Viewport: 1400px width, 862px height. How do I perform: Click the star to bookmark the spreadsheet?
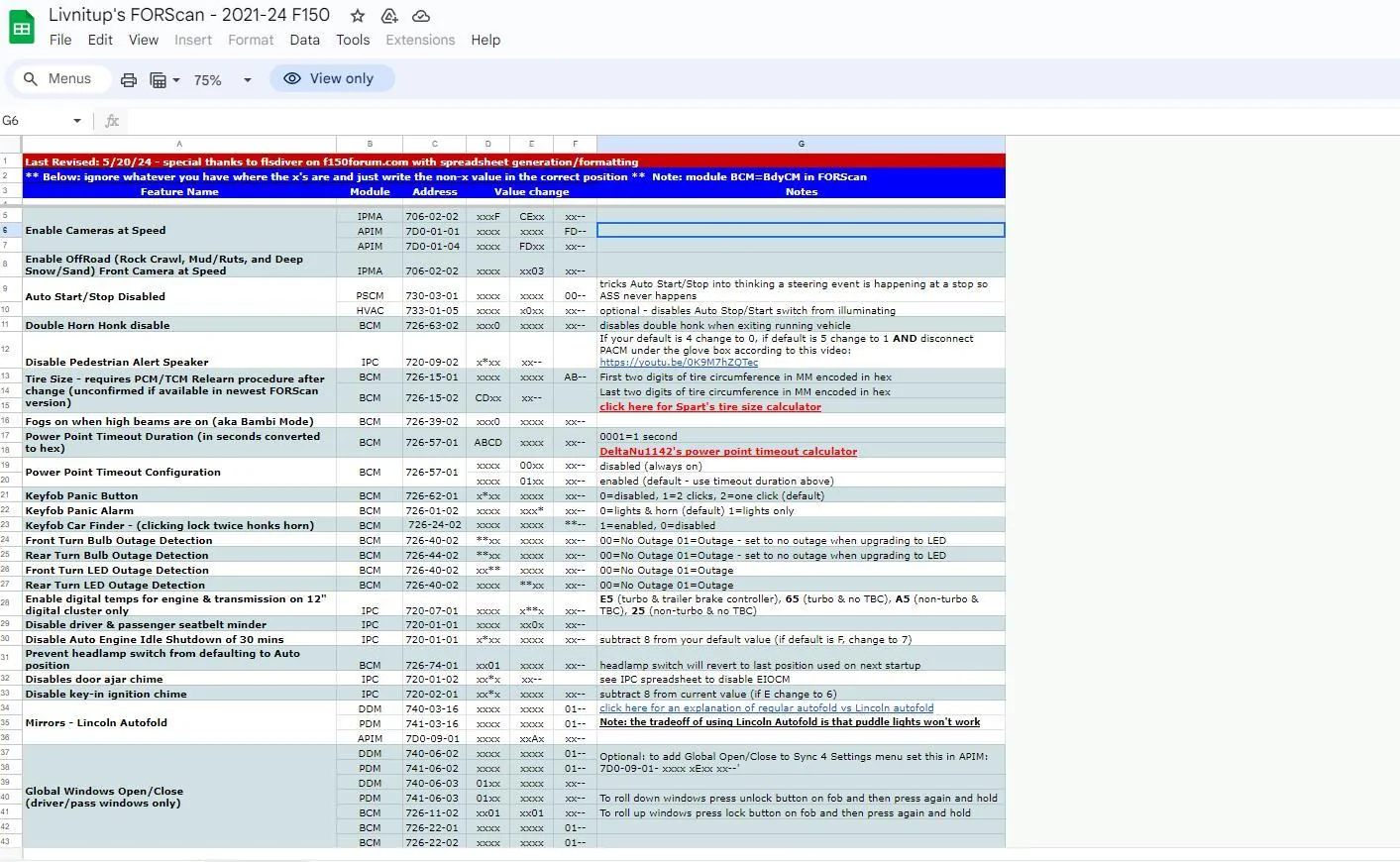pos(355,16)
